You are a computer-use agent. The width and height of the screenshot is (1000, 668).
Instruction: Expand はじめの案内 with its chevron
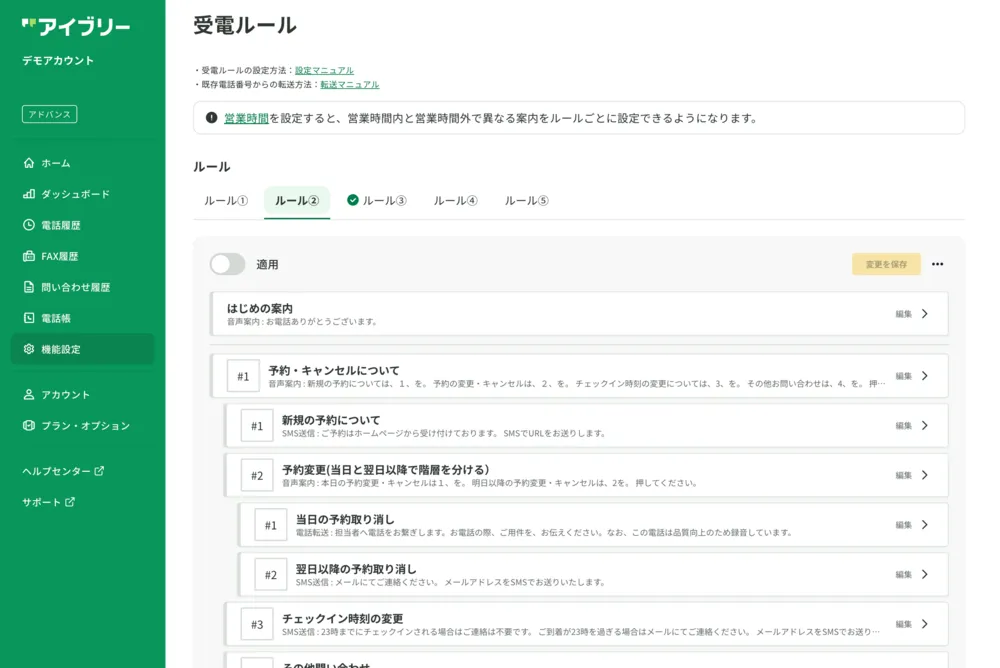(925, 314)
